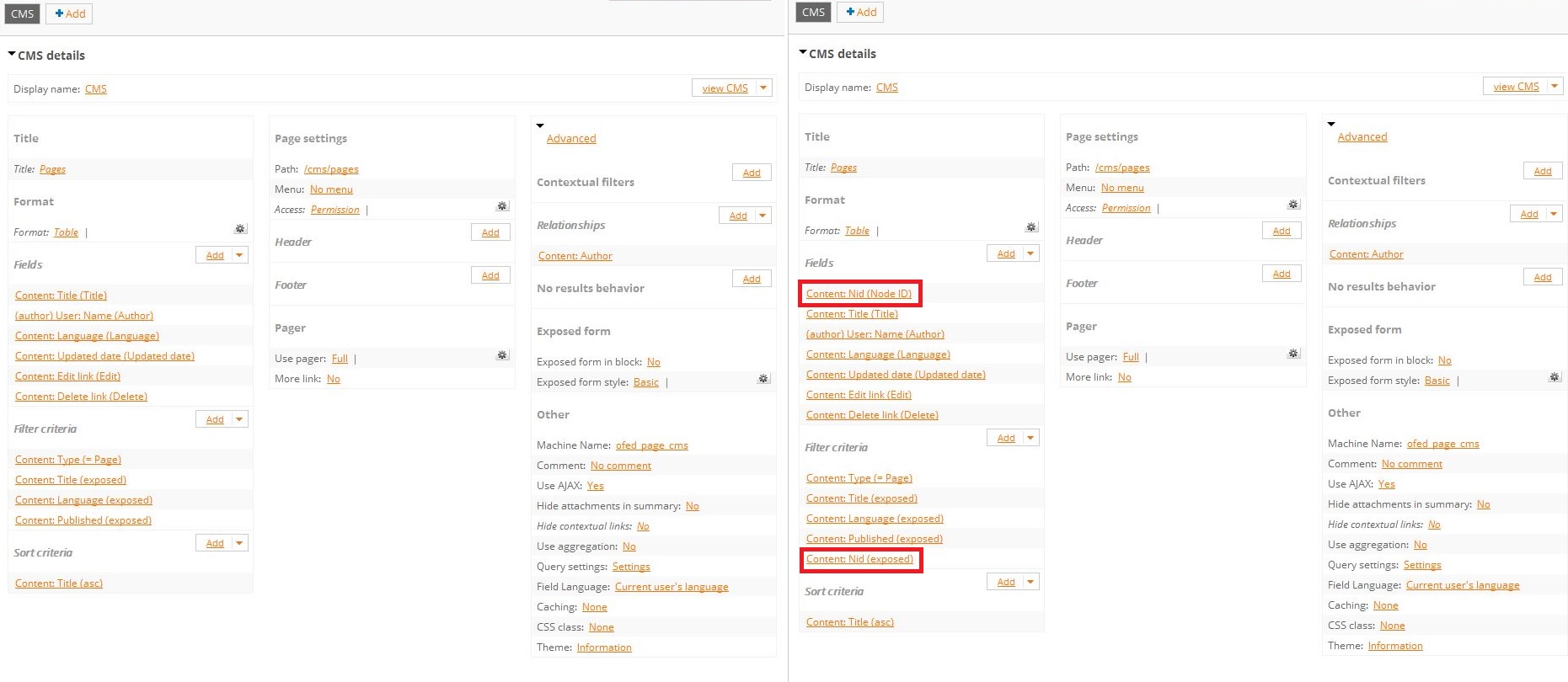Image resolution: width=1568 pixels, height=682 pixels.
Task: Open Content: Title (Title) field, left panel
Action: pos(61,296)
